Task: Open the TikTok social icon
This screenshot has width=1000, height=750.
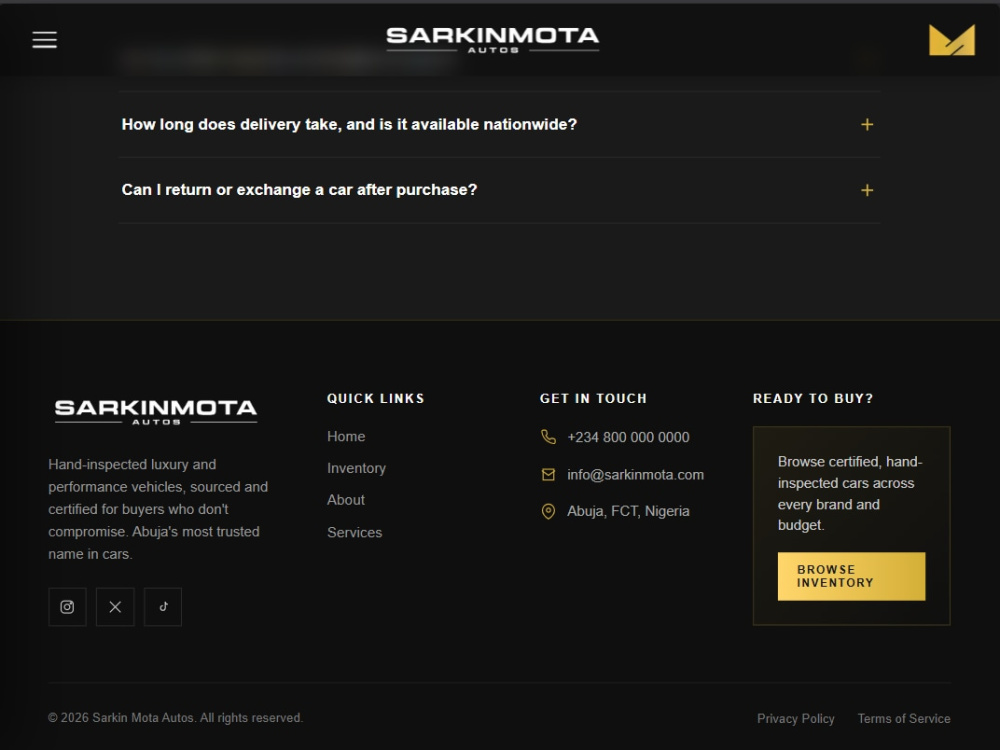Action: [x=163, y=607]
